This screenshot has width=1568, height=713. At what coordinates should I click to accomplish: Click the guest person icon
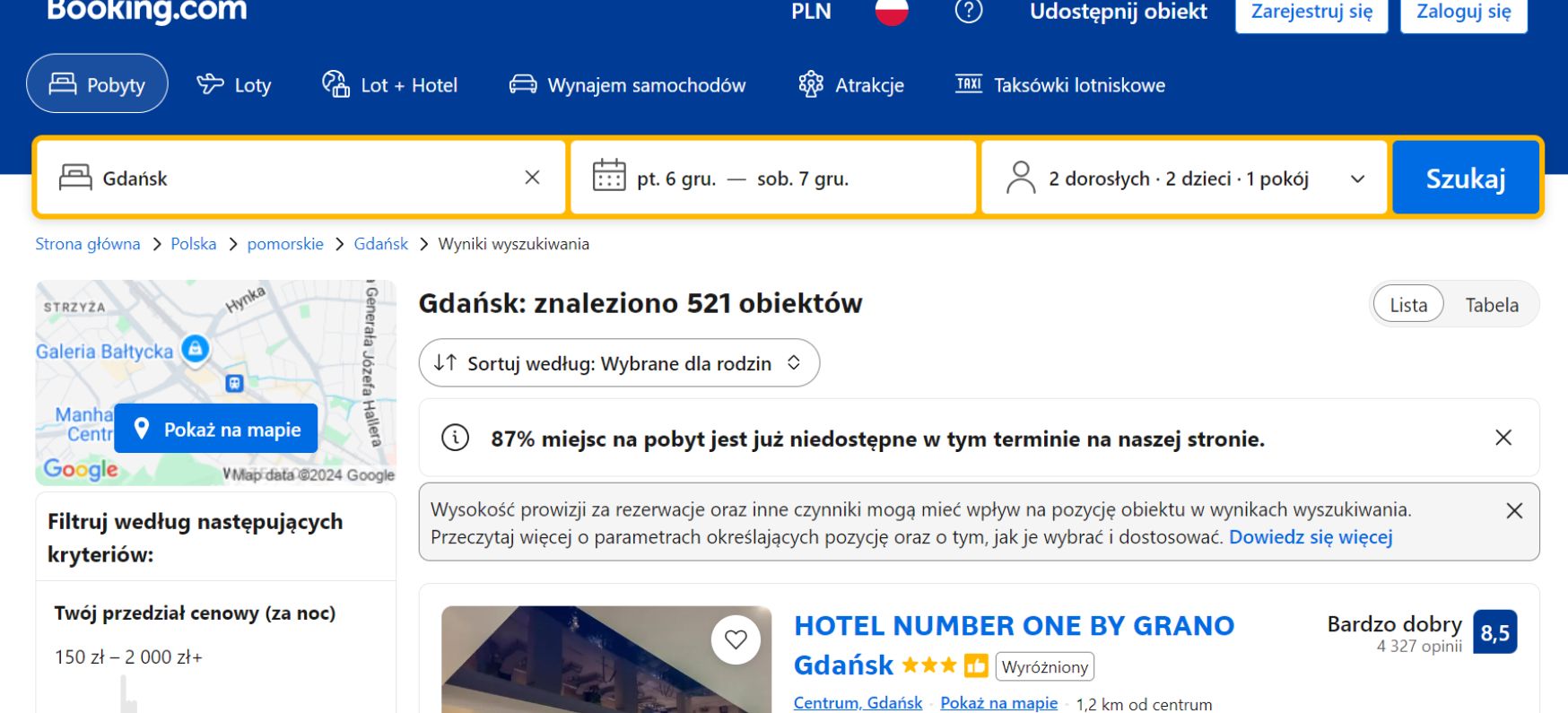tap(1021, 178)
